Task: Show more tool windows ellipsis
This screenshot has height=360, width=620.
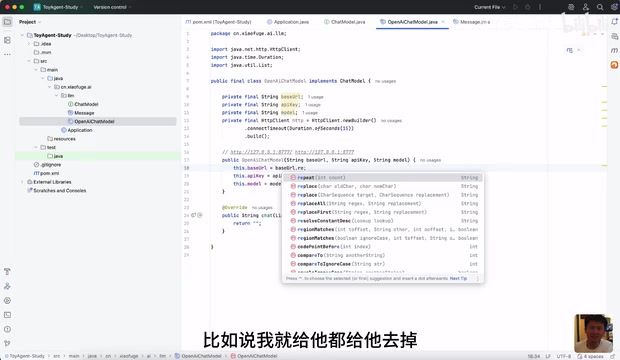Action: pos(7,54)
